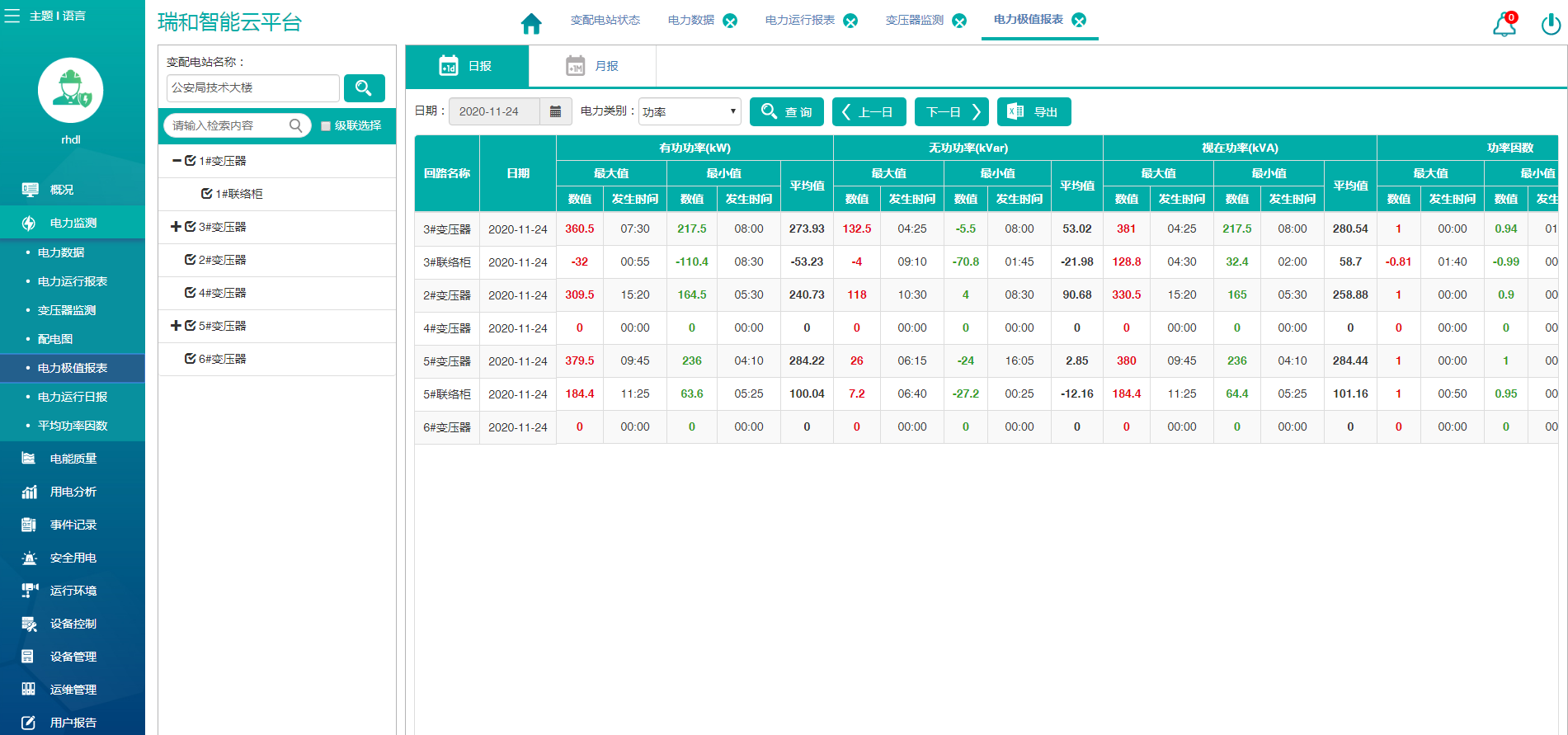1568x735 pixels.
Task: Toggle the 1#联络柜 checkbox
Action: pos(207,194)
